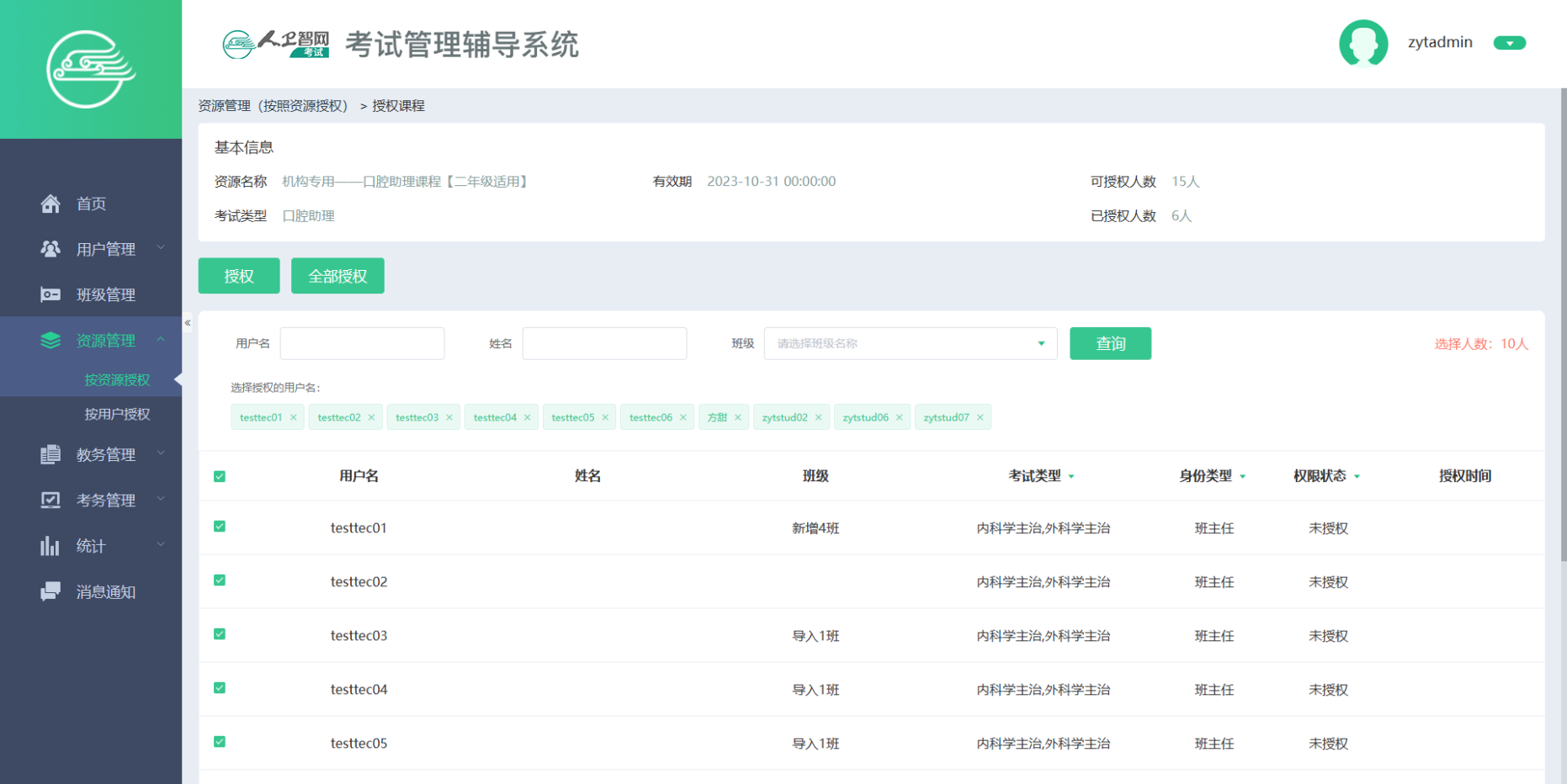Click the 全部授权 button
Viewport: 1567px width, 784px height.
point(337,275)
